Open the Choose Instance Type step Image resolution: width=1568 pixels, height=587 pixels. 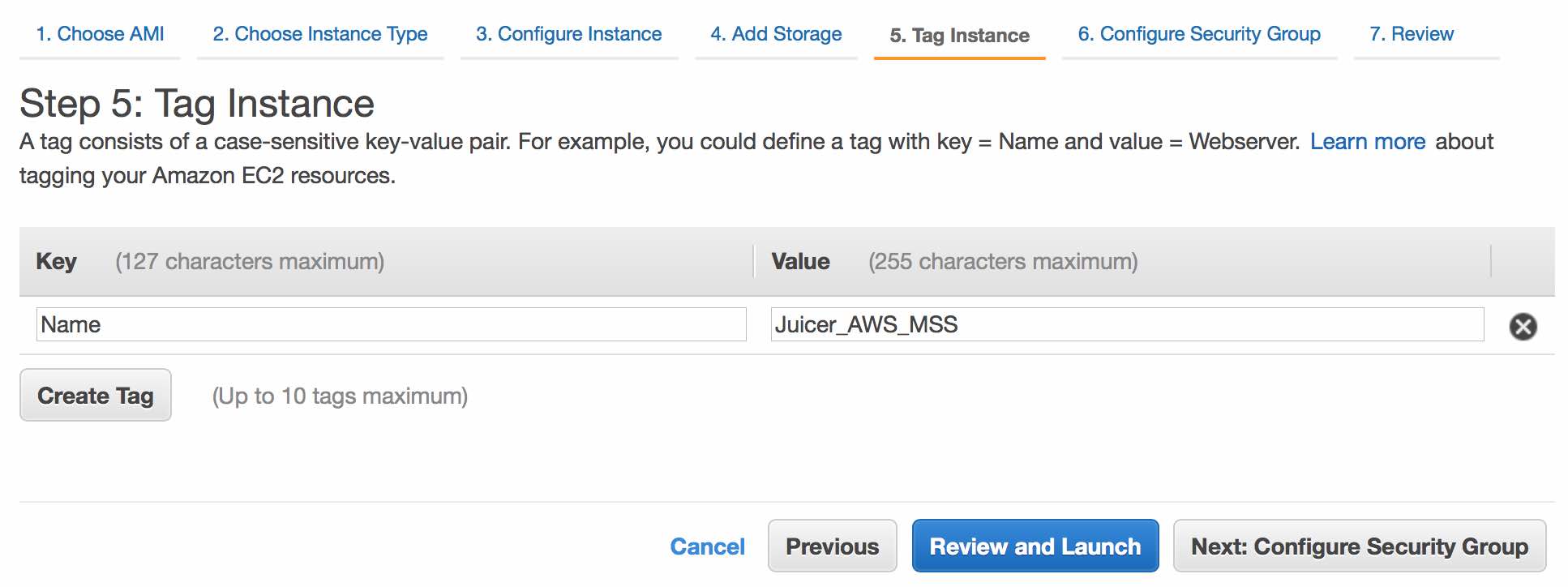coord(320,34)
